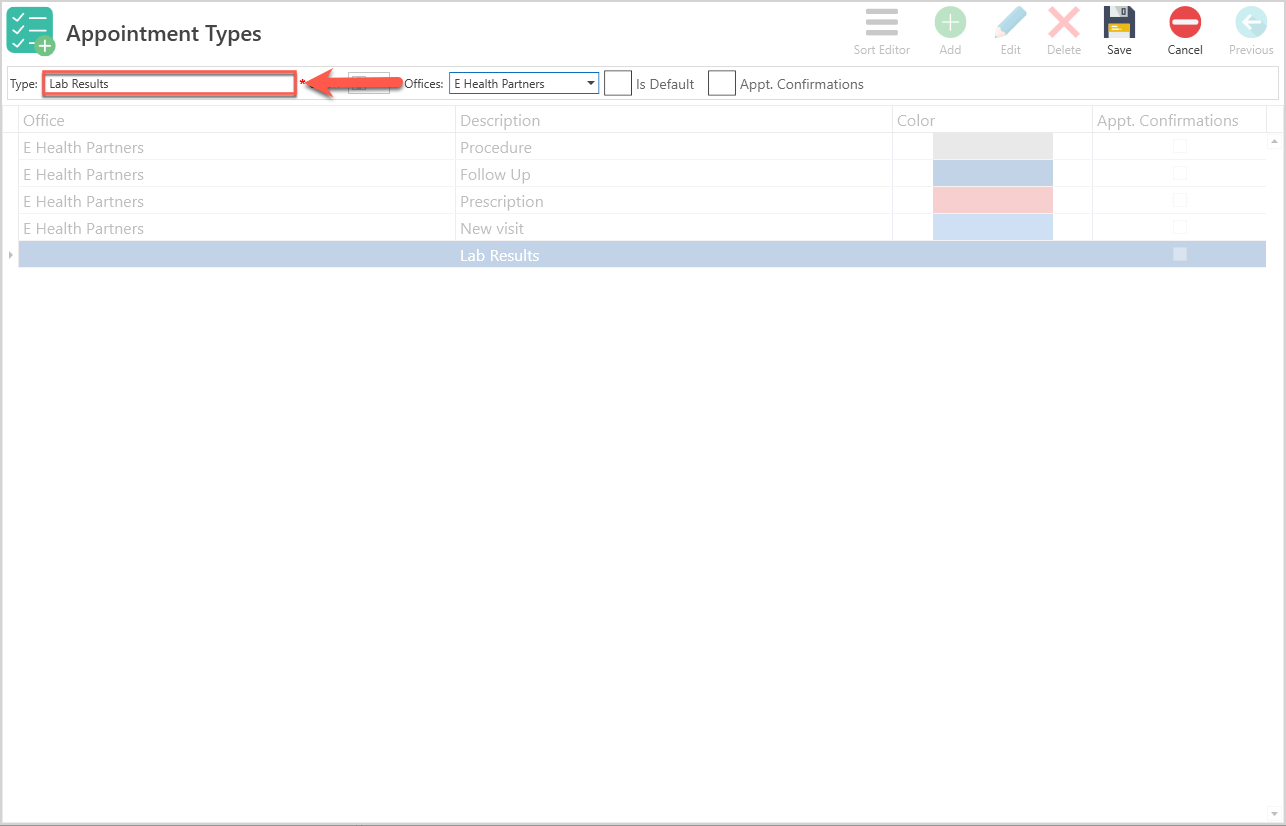Click E Health Partners in Prescription row
Image resolution: width=1286 pixels, height=826 pixels.
84,201
